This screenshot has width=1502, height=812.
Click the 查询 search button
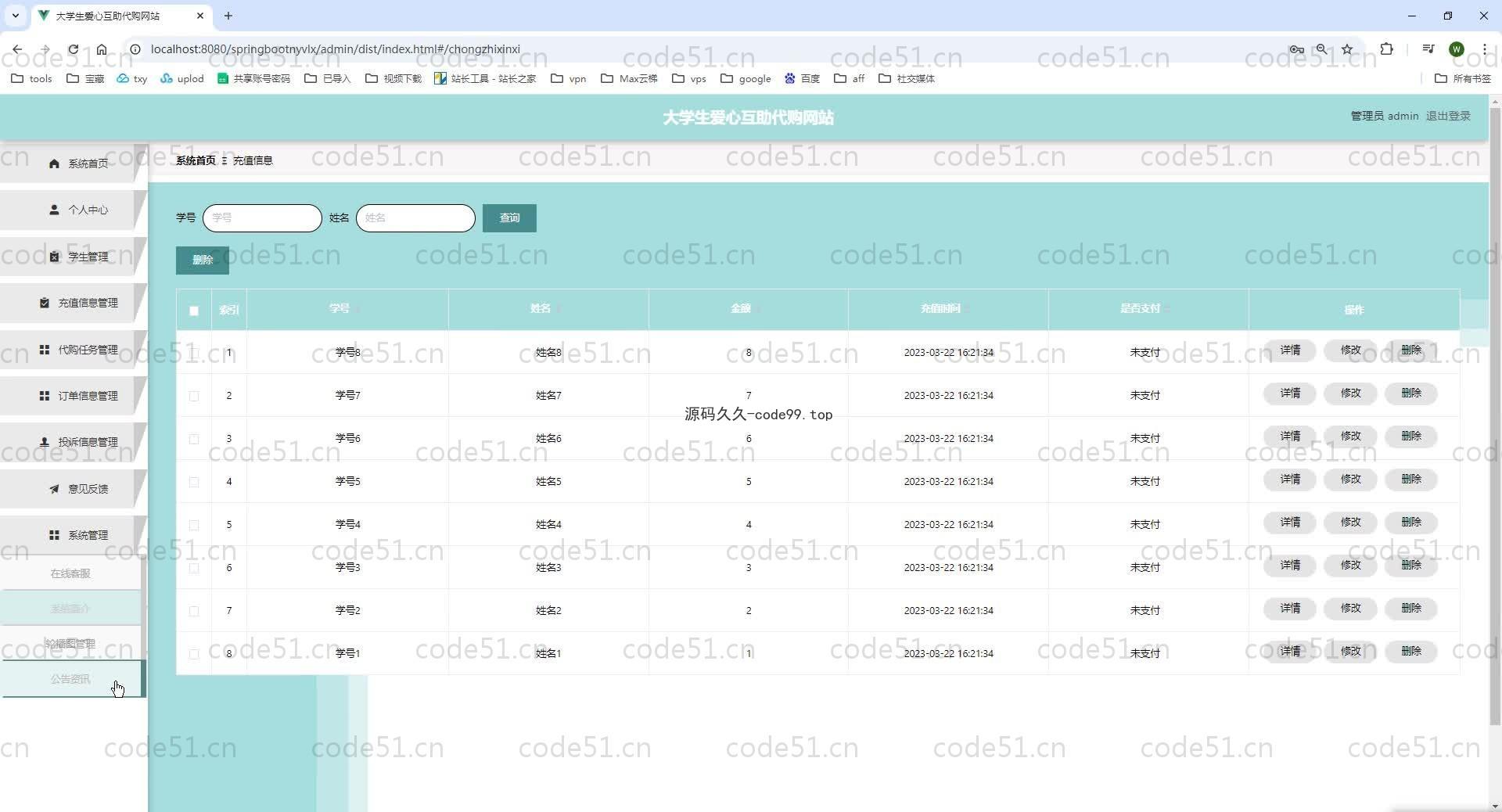point(509,217)
